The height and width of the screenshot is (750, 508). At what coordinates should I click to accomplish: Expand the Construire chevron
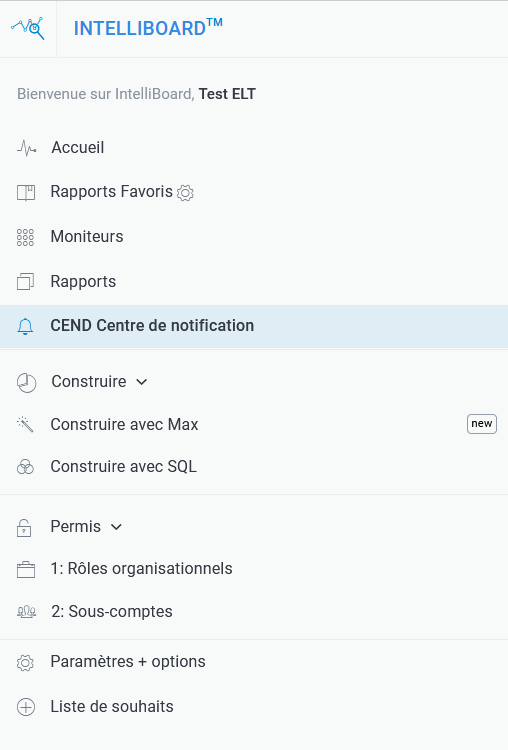click(142, 382)
